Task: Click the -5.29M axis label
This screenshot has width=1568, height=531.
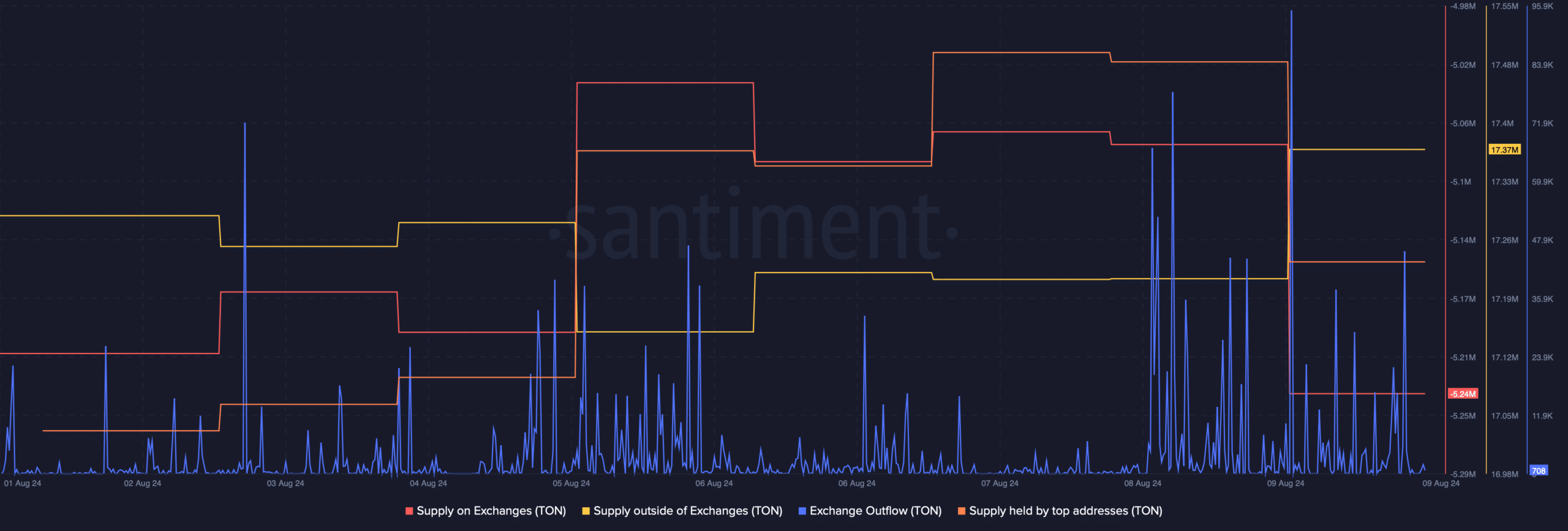Action: pos(1463,474)
